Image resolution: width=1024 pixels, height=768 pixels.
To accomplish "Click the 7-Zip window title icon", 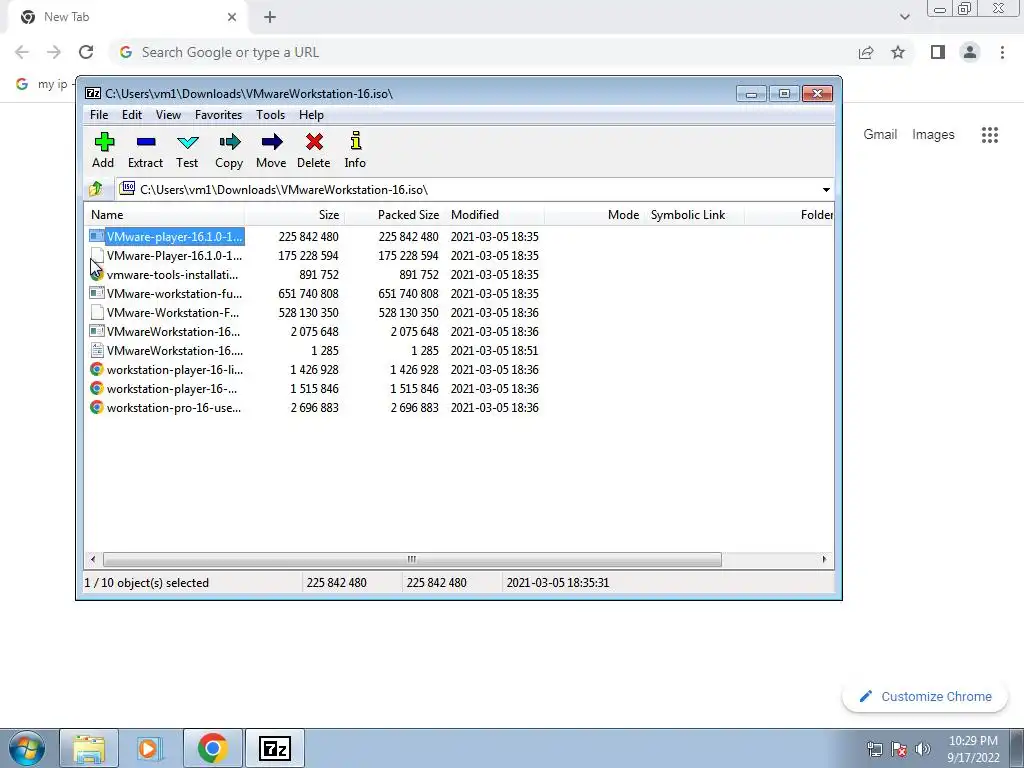I will point(93,93).
